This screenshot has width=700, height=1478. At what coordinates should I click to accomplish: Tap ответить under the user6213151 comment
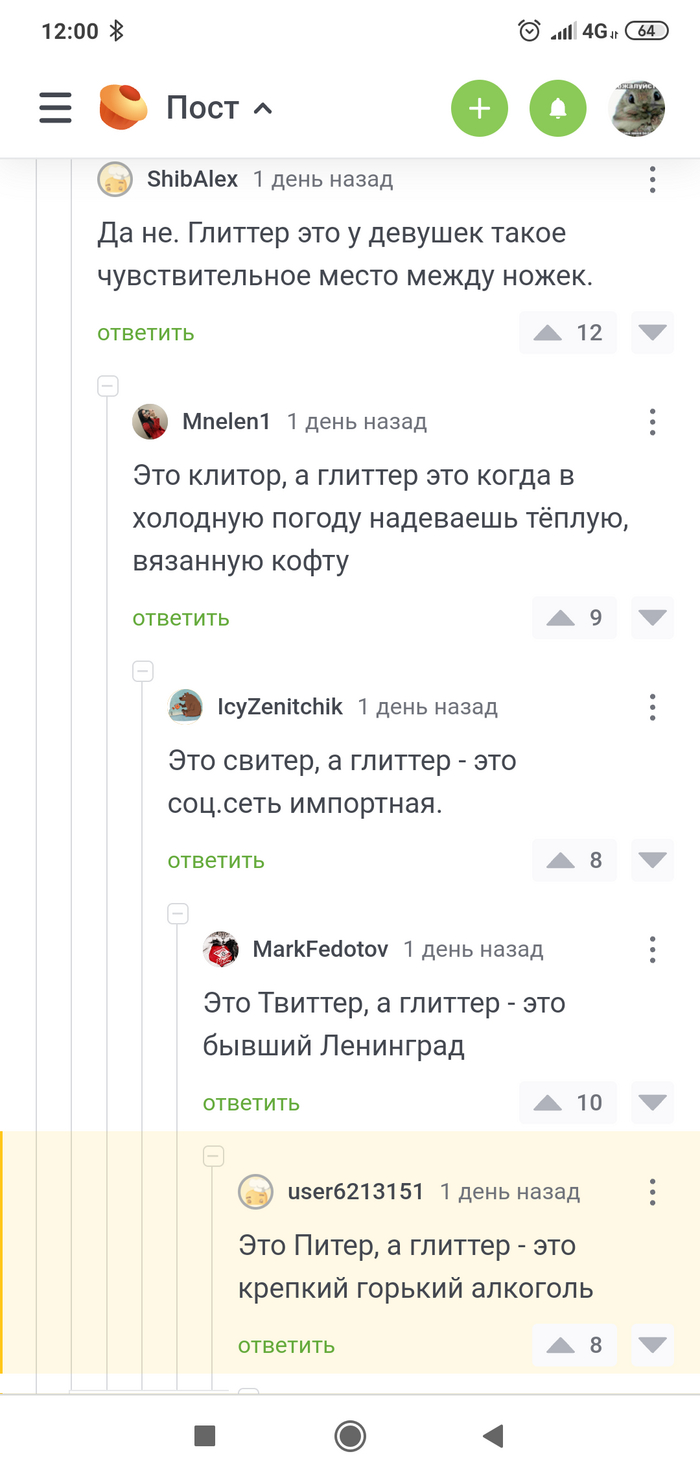click(286, 1345)
